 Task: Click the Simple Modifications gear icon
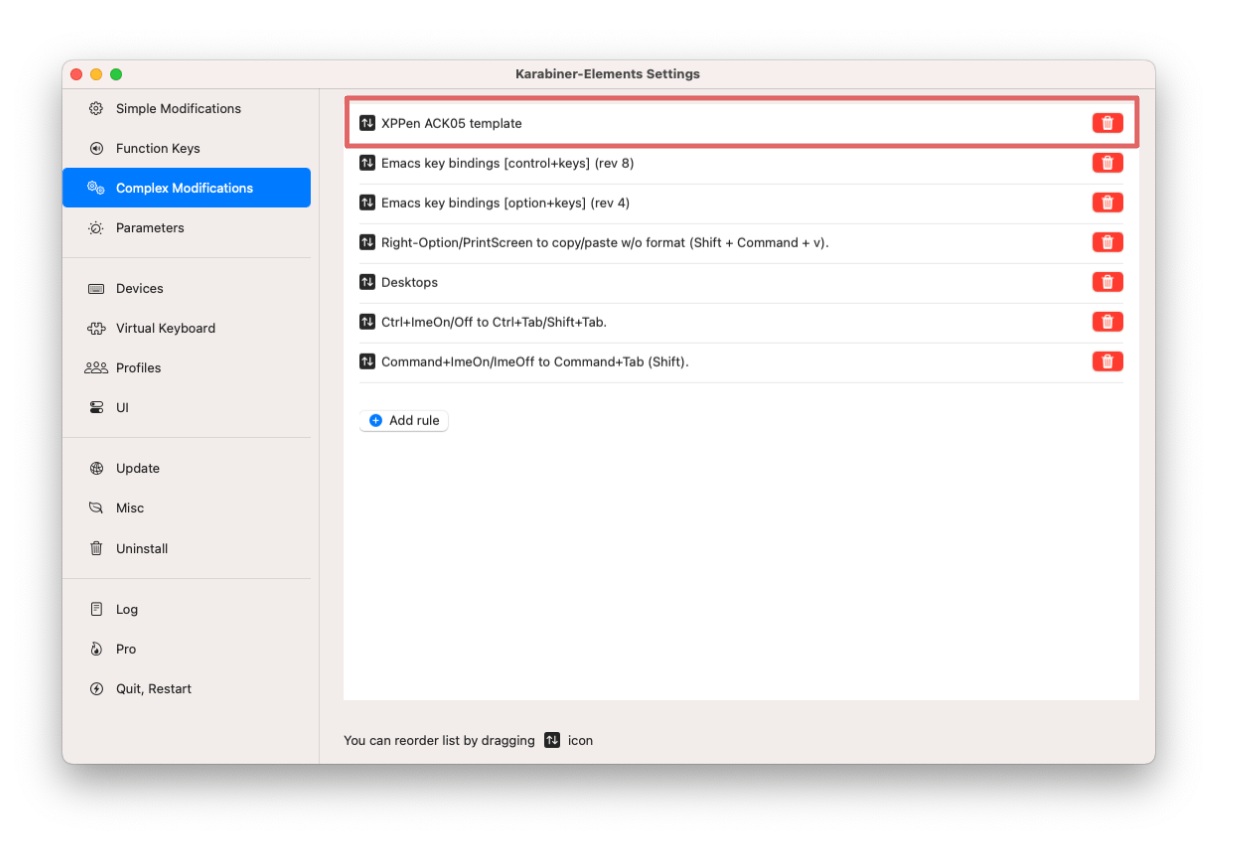point(96,108)
